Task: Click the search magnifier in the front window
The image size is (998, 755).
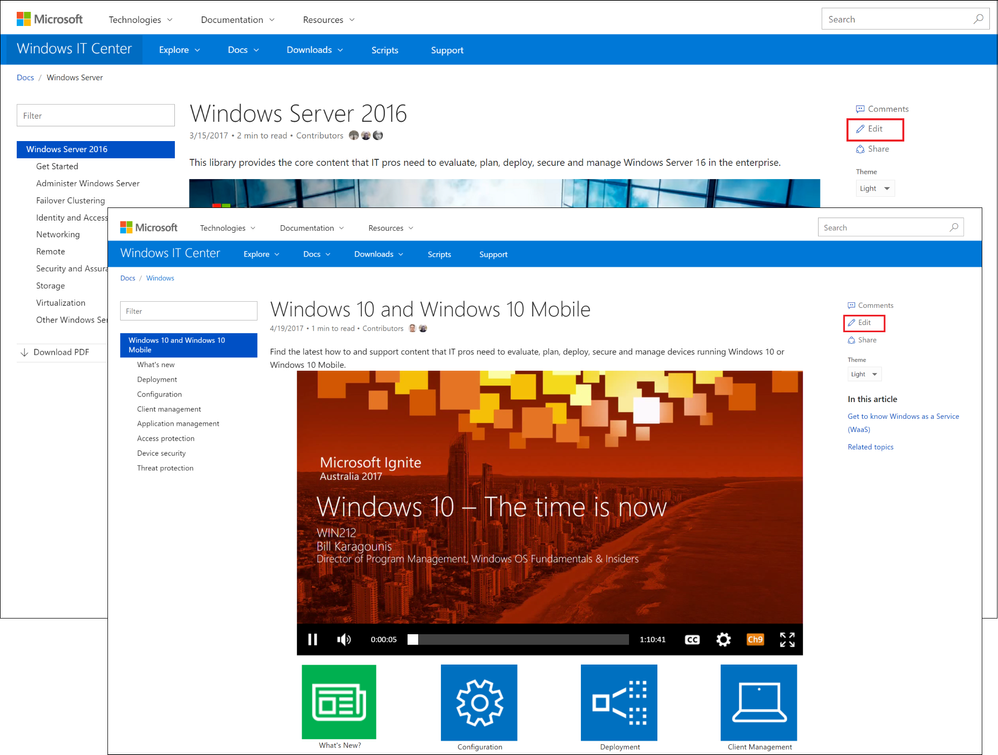Action: click(954, 227)
